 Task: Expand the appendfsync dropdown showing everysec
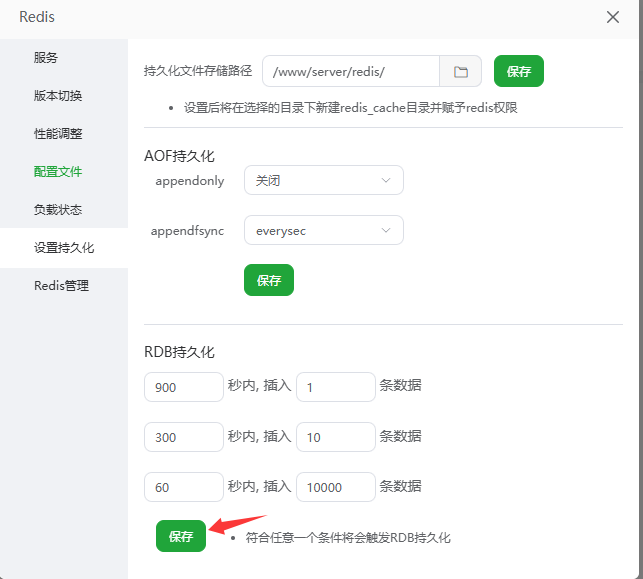(x=324, y=230)
